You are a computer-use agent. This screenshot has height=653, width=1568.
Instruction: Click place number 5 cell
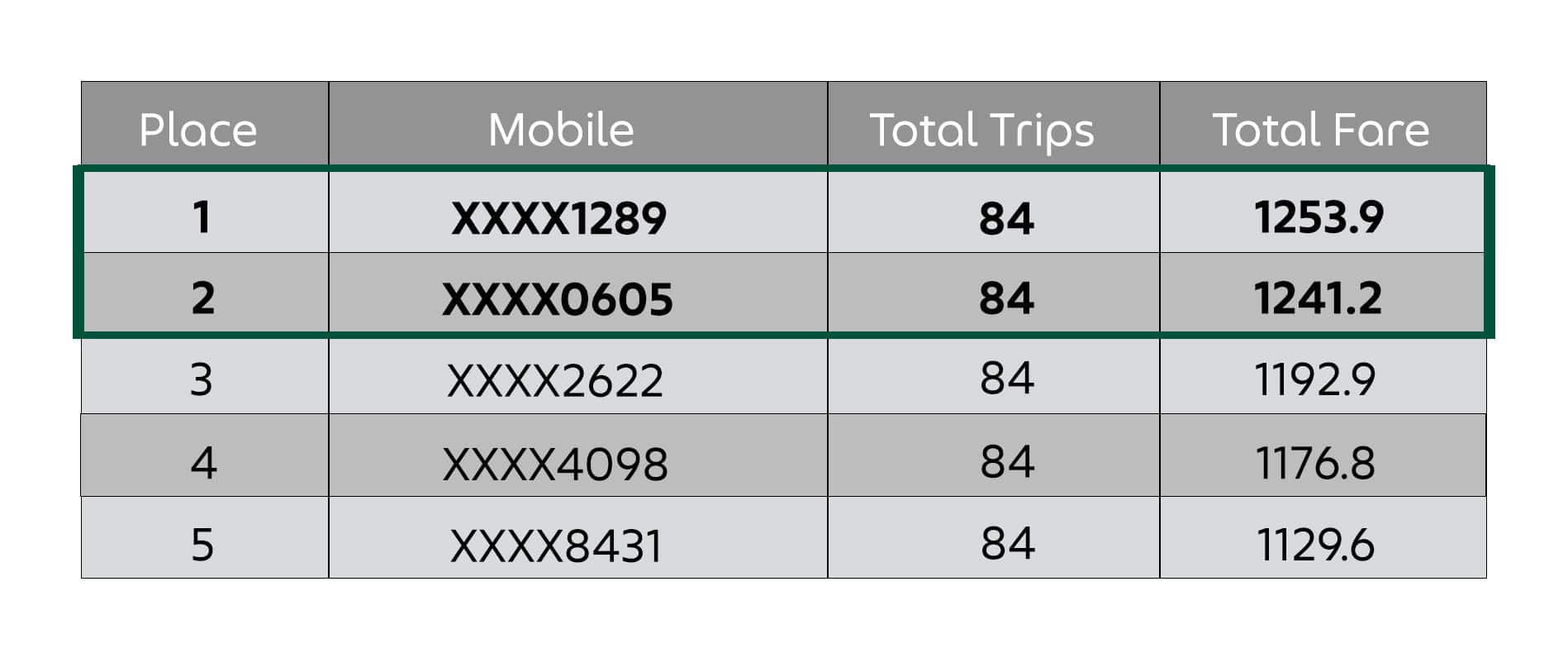(205, 537)
